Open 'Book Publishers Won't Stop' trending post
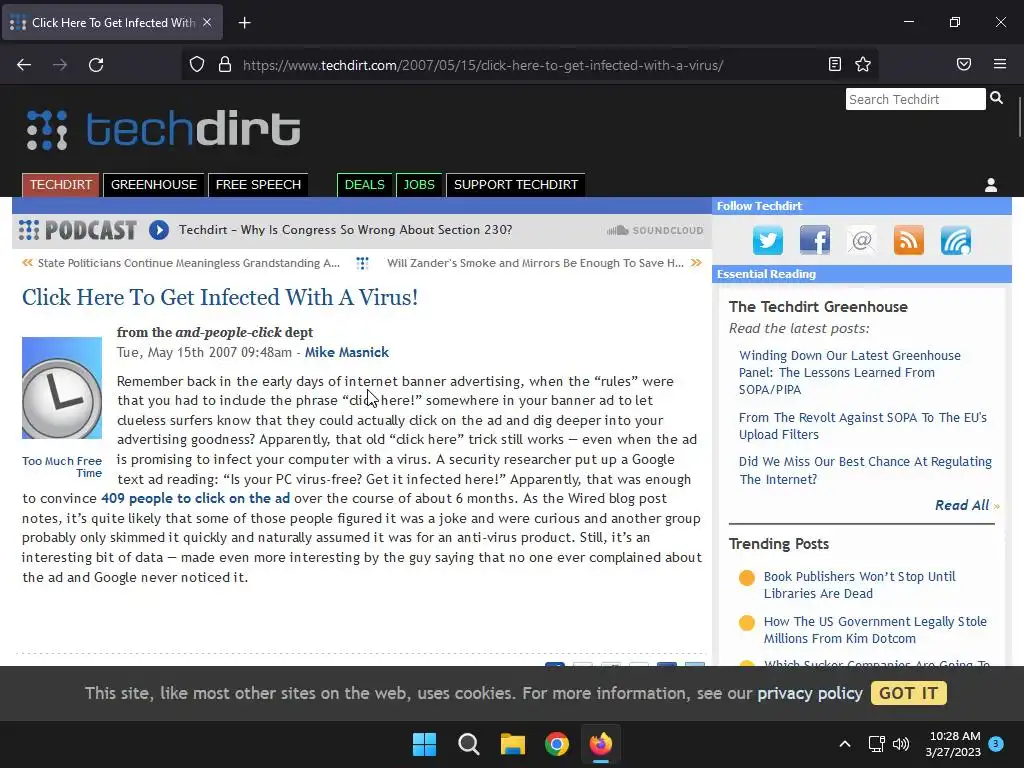Screen dimensions: 1024x768 click(859, 585)
